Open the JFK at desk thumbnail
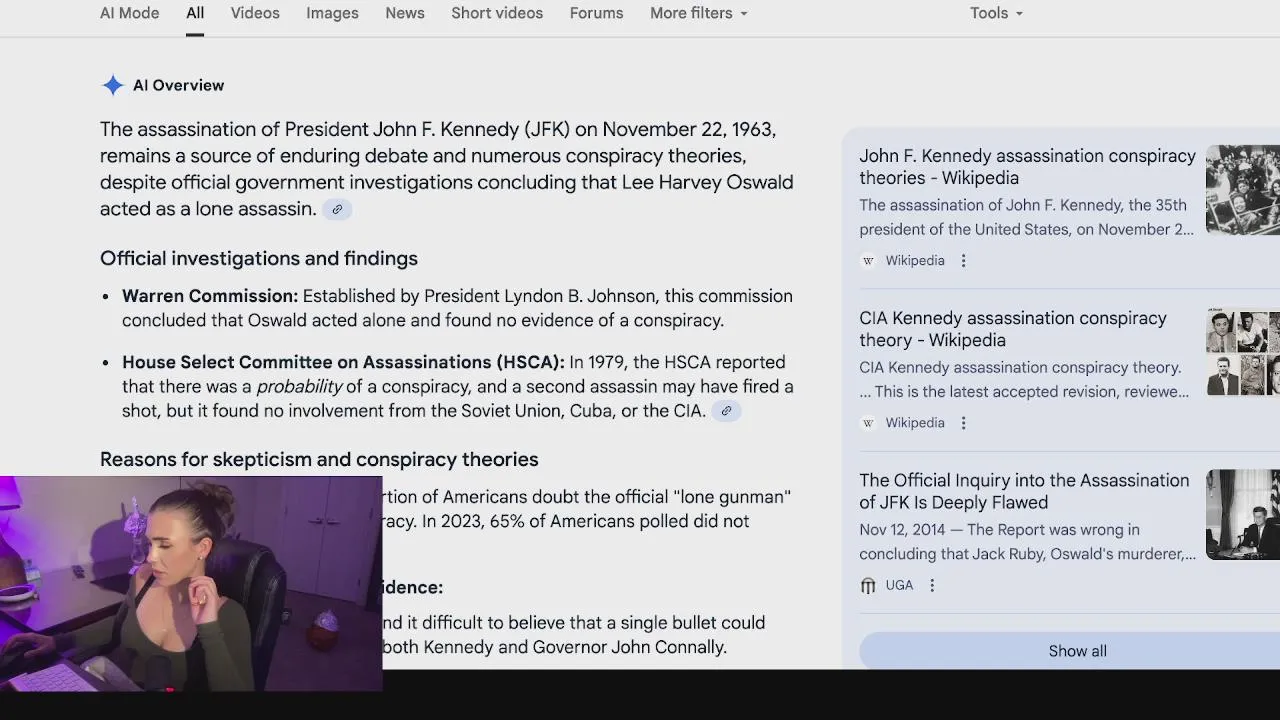 click(1243, 514)
